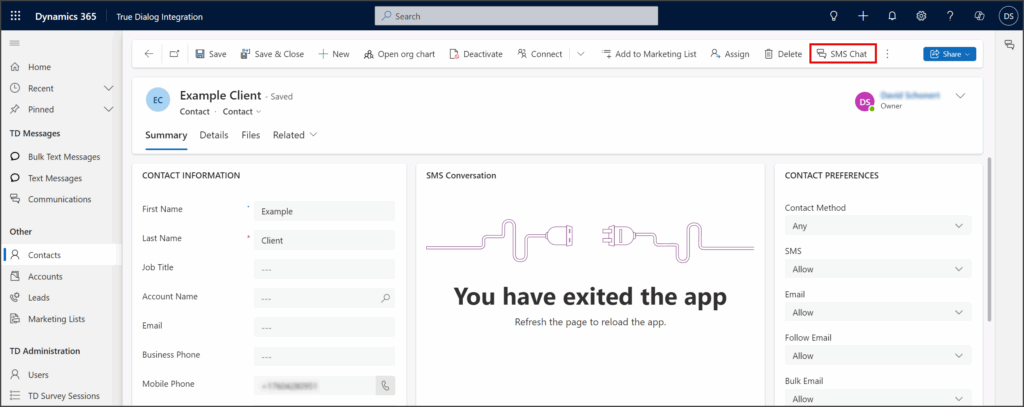The height and width of the screenshot is (407, 1024).
Task: Open the Dynamics 365 app launcher grid
Action: [x=16, y=16]
